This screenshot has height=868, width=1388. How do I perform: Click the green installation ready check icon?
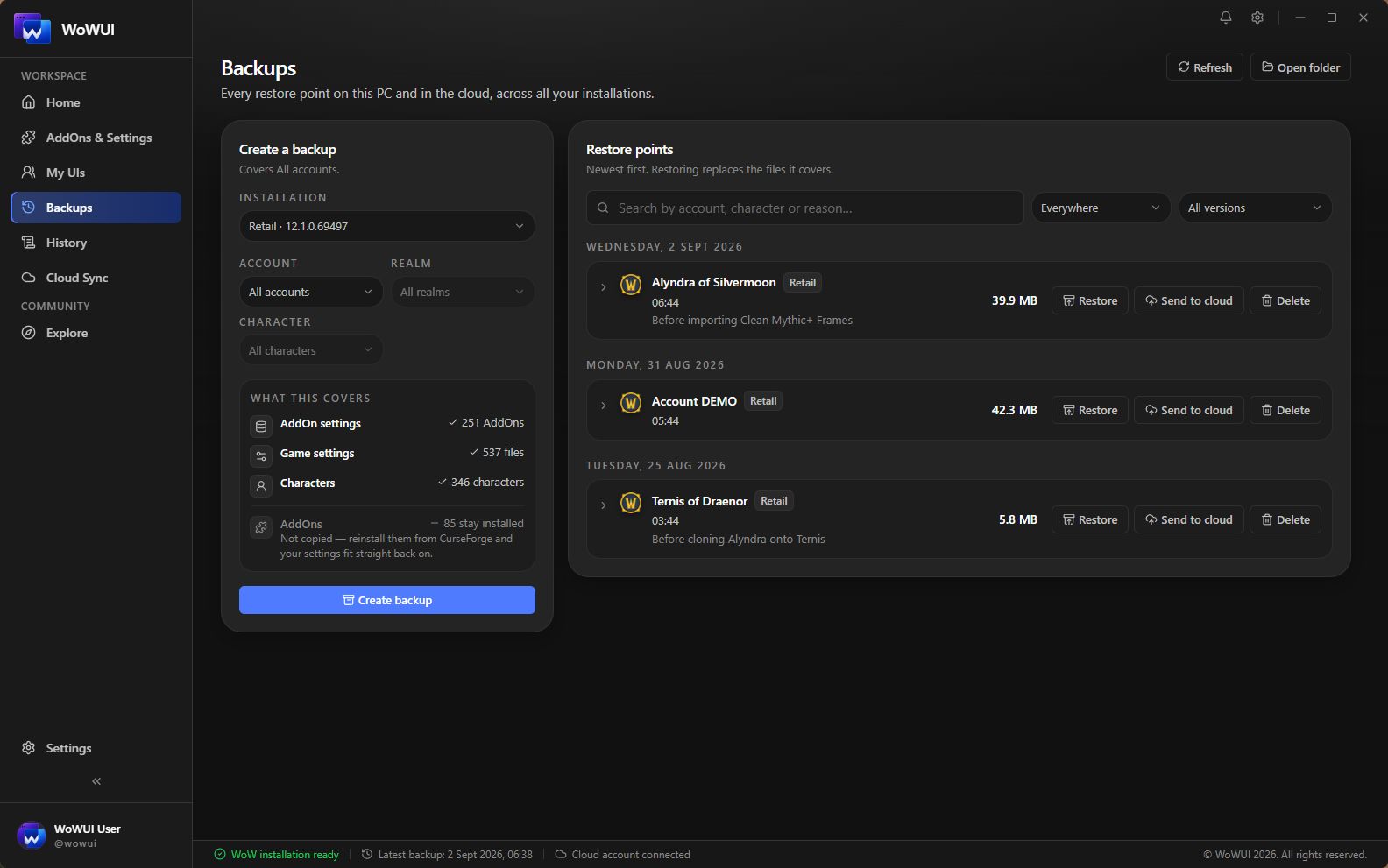tap(220, 854)
